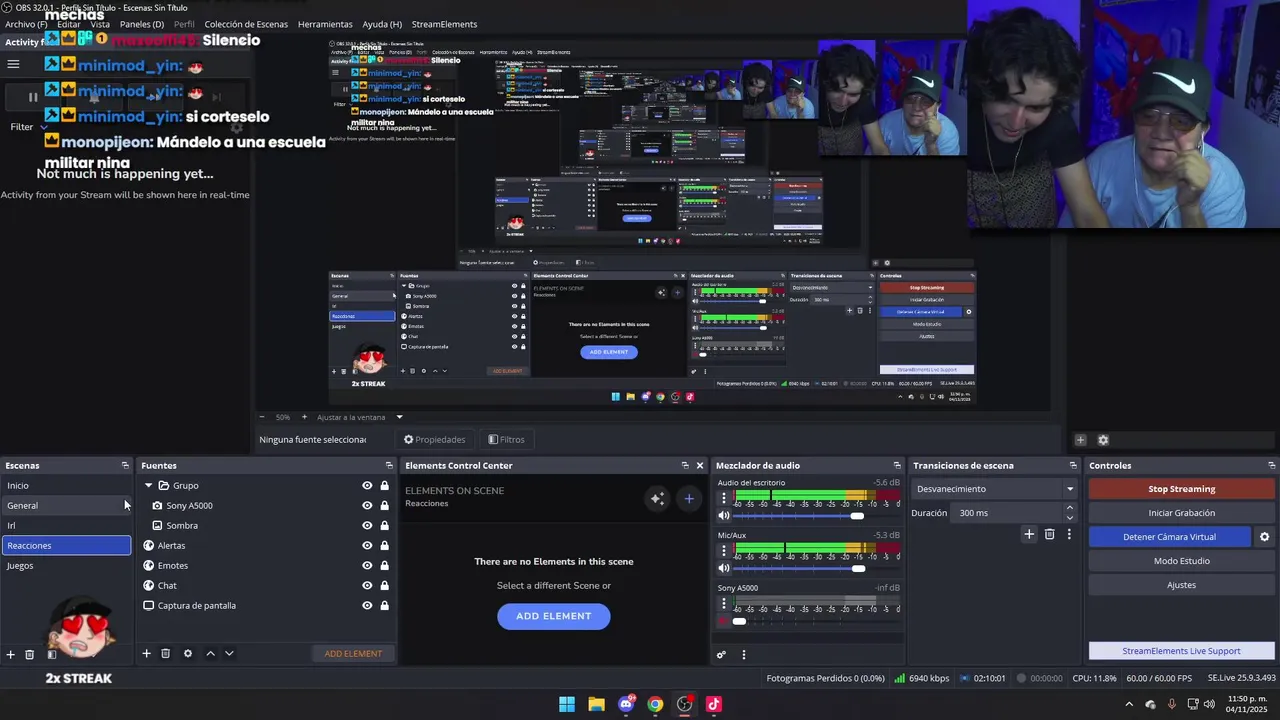Viewport: 1280px width, 720px height.
Task: Open TikTok app from taskbar
Action: 713,704
